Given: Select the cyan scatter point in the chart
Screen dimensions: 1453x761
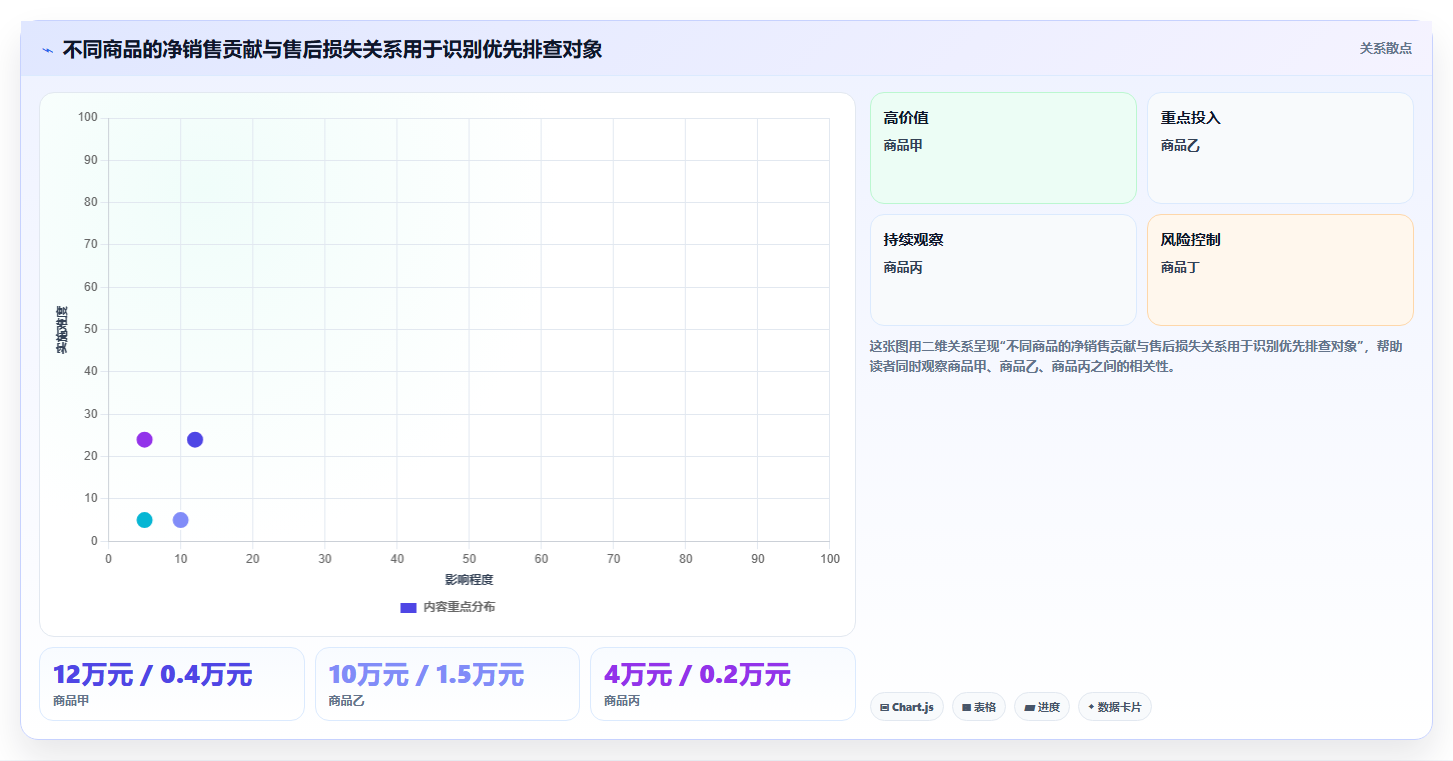Looking at the screenshot, I should [x=144, y=520].
